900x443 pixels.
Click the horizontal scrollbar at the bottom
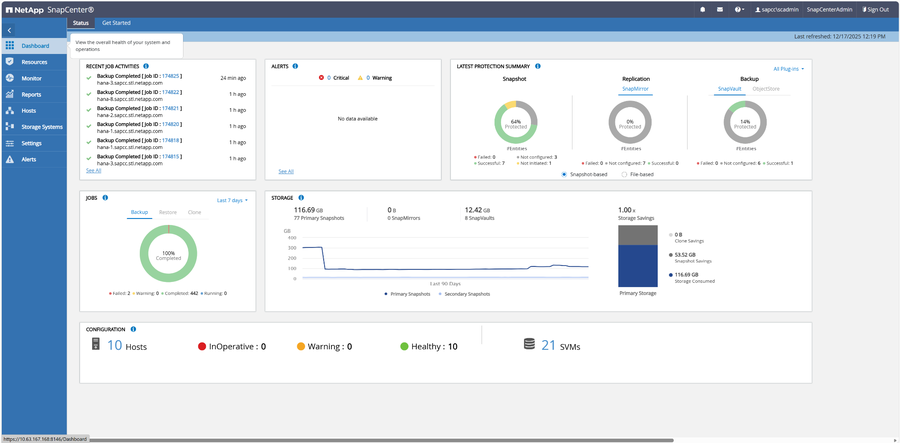pos(382,440)
